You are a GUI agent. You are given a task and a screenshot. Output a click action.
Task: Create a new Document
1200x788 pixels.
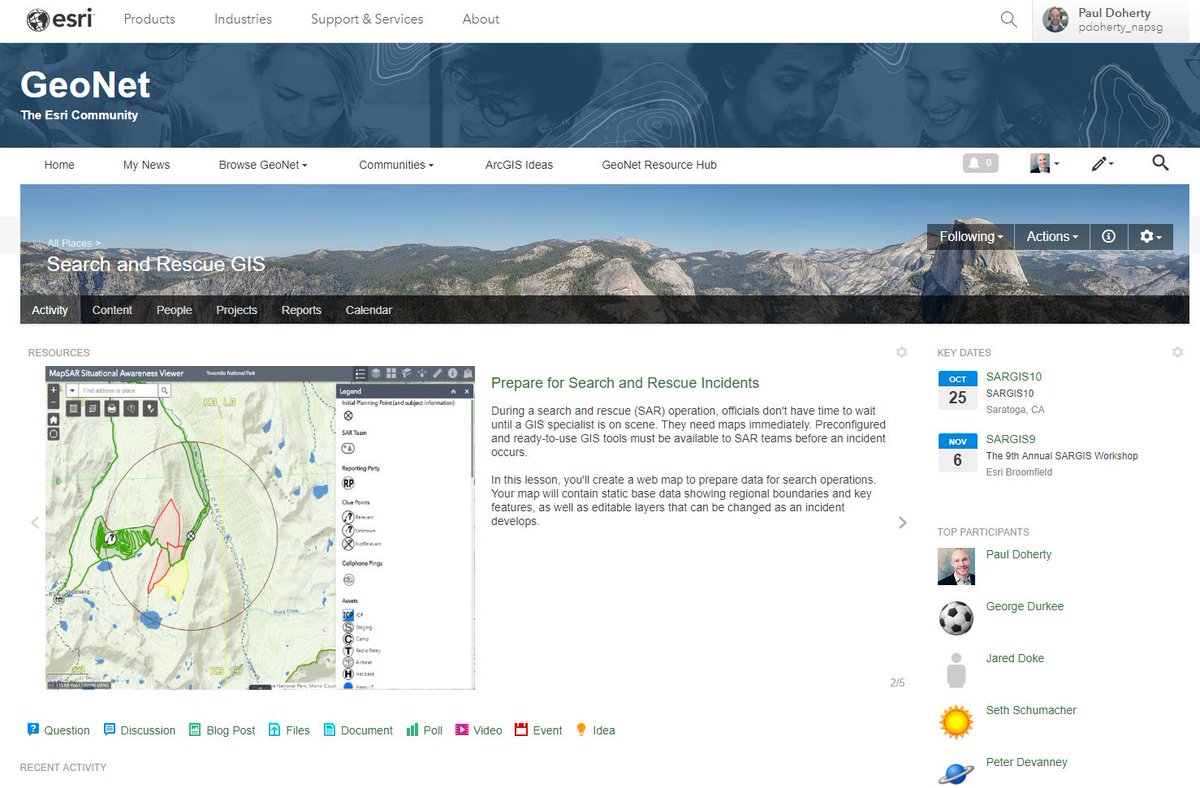click(358, 731)
